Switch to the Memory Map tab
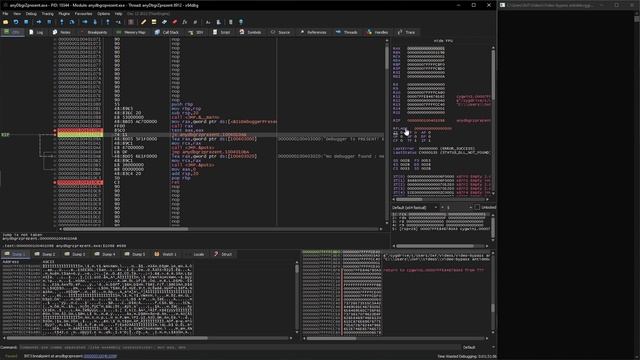The height and width of the screenshot is (360, 640). point(131,32)
